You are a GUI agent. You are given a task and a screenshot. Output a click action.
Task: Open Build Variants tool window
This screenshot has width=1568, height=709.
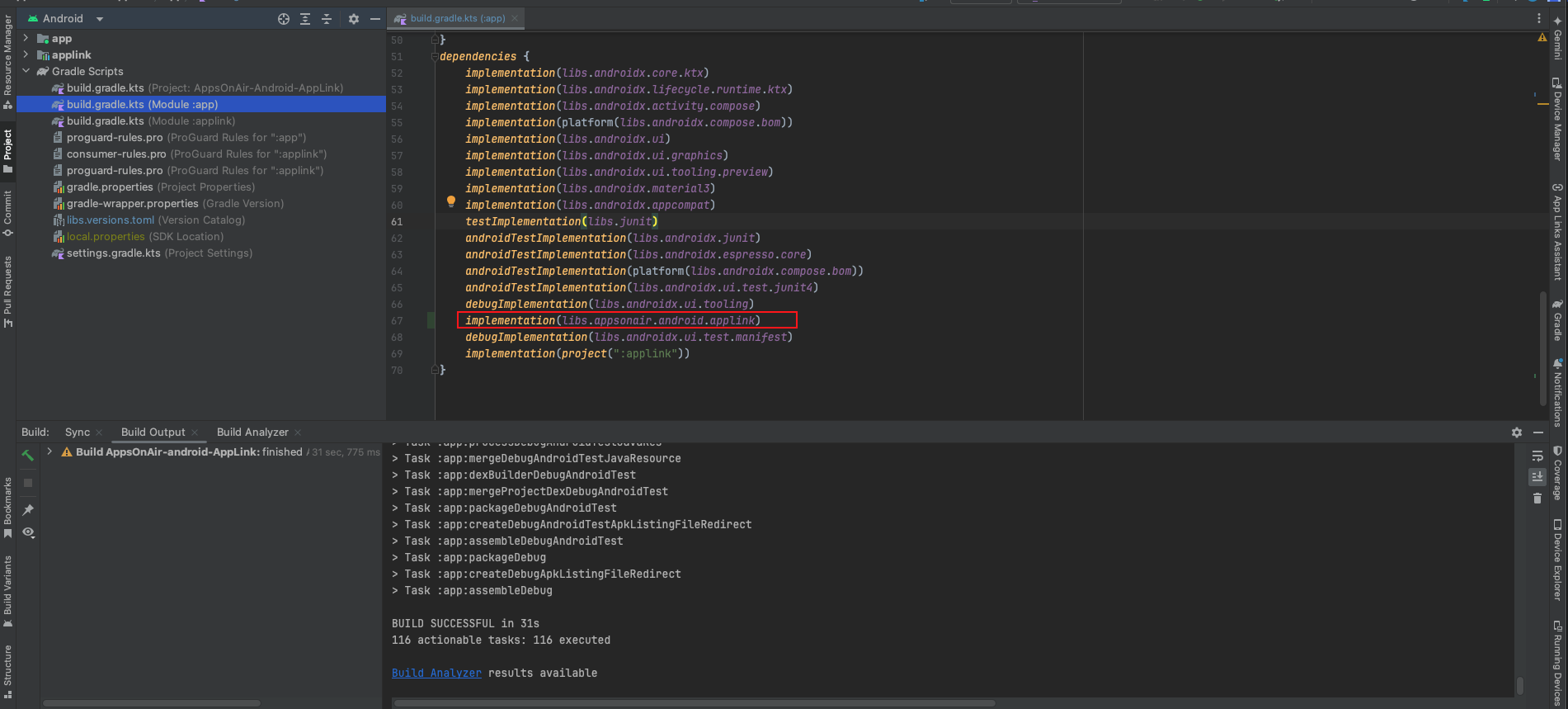tap(7, 591)
